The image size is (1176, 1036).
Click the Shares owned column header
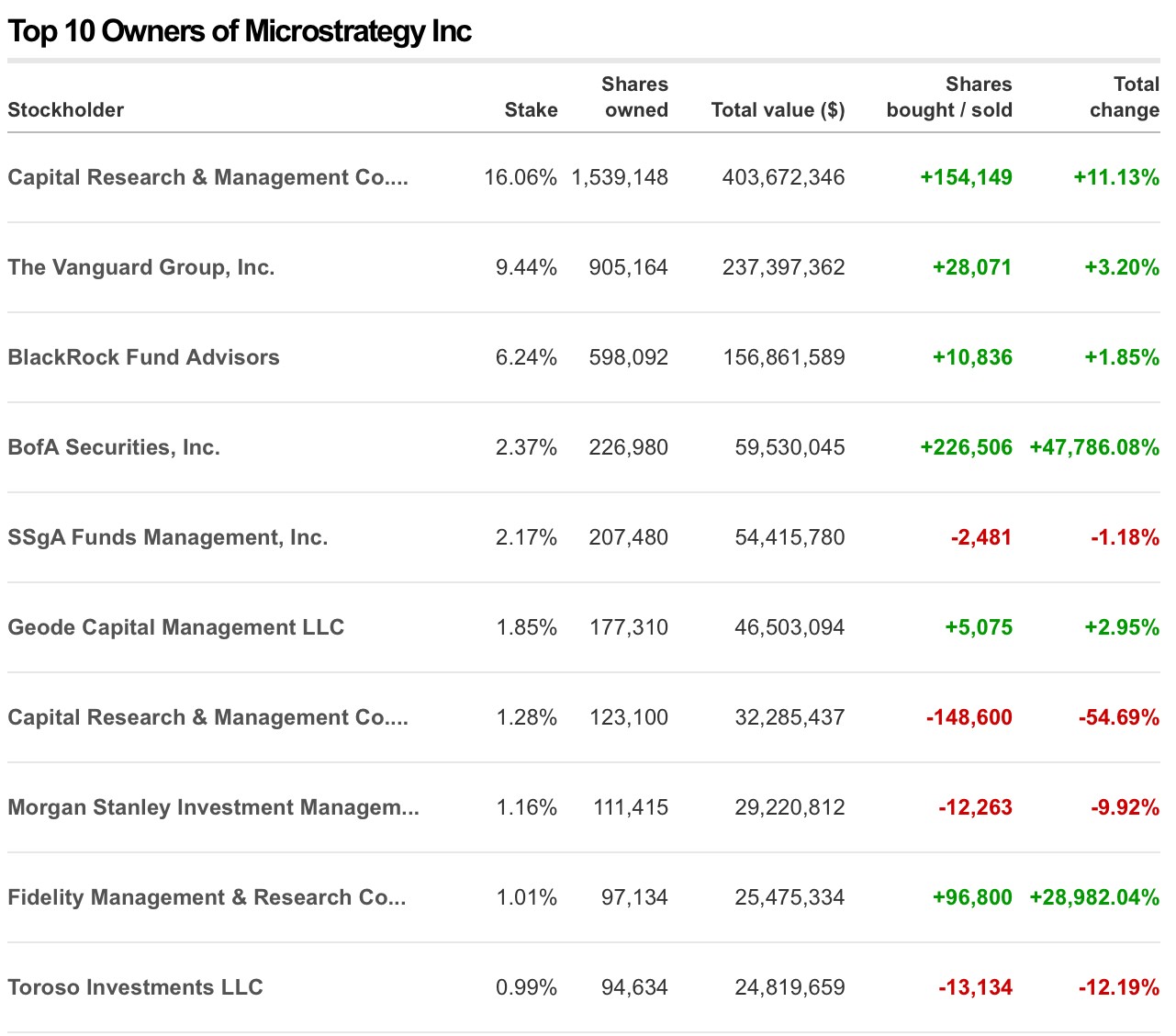(x=634, y=97)
